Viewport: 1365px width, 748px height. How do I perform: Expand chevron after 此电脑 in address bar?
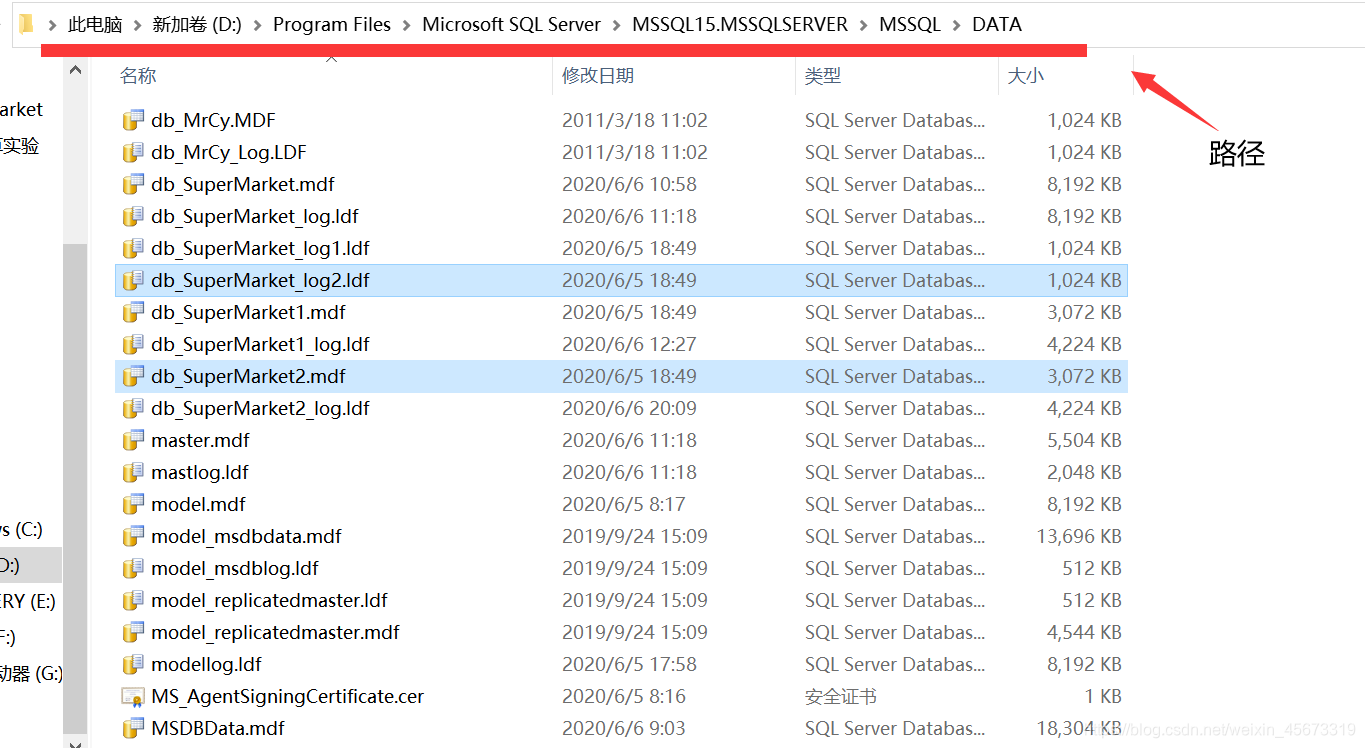(x=137, y=24)
